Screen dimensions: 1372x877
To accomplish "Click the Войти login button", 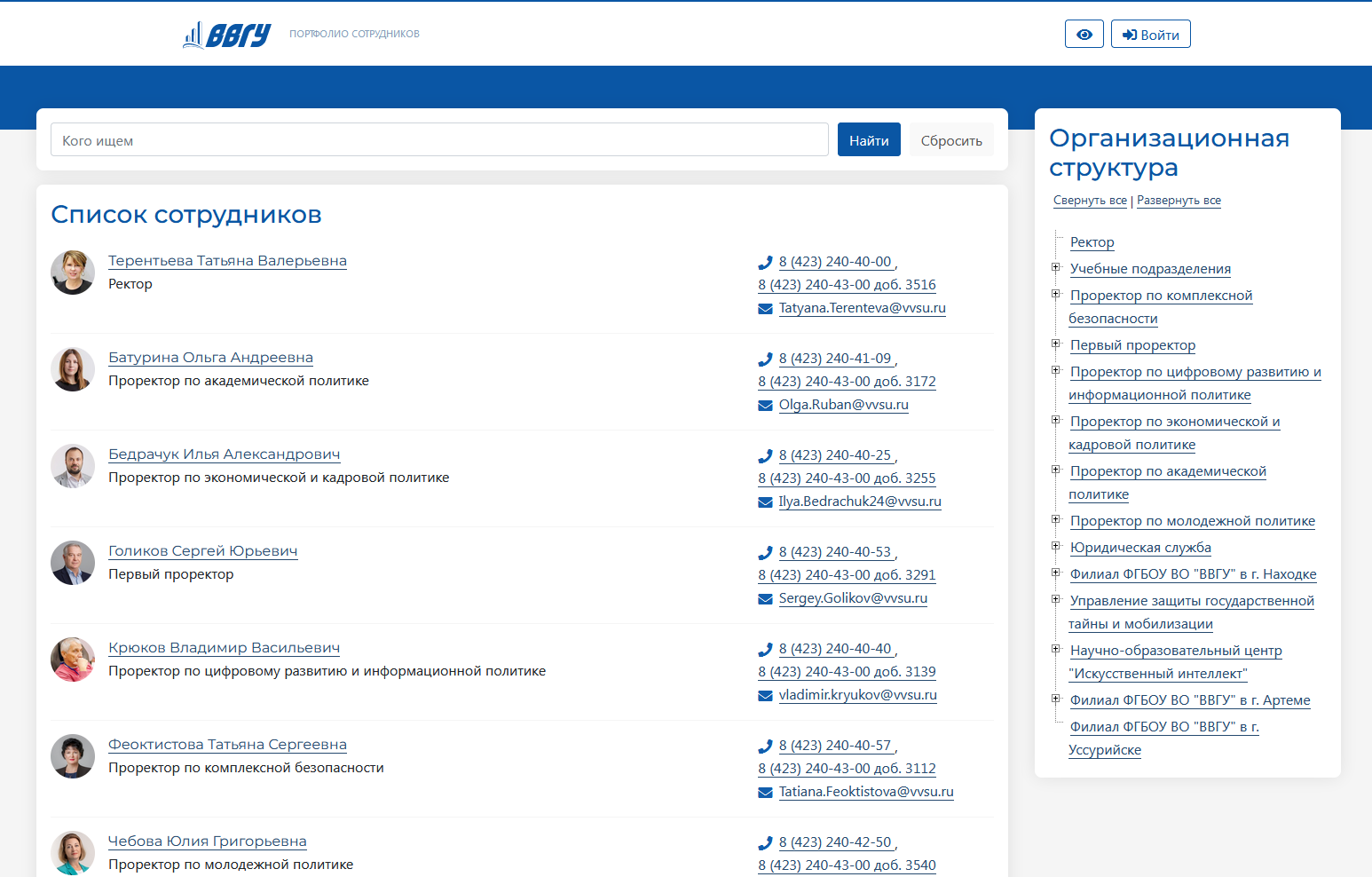I will point(1150,35).
